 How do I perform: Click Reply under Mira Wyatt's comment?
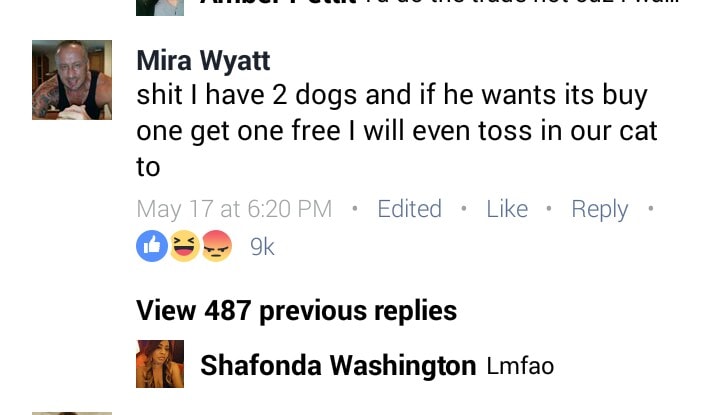pos(599,210)
